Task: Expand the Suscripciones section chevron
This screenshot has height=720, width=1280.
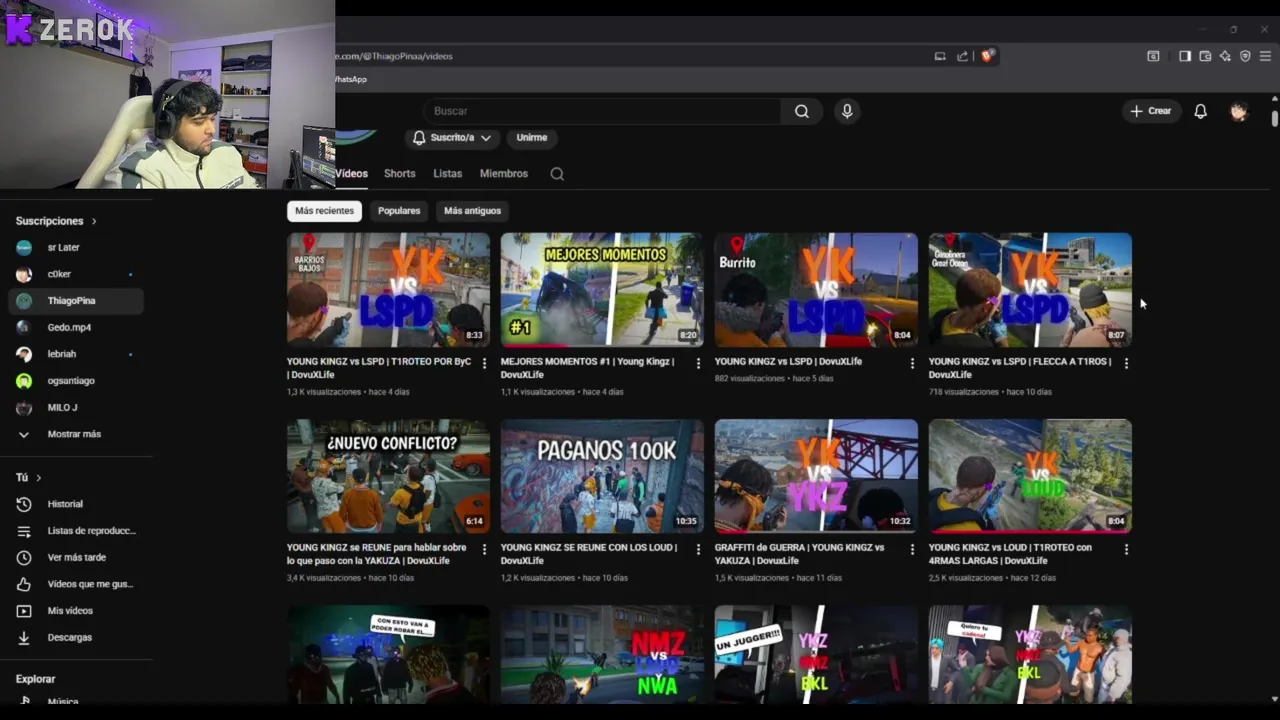Action: point(94,221)
